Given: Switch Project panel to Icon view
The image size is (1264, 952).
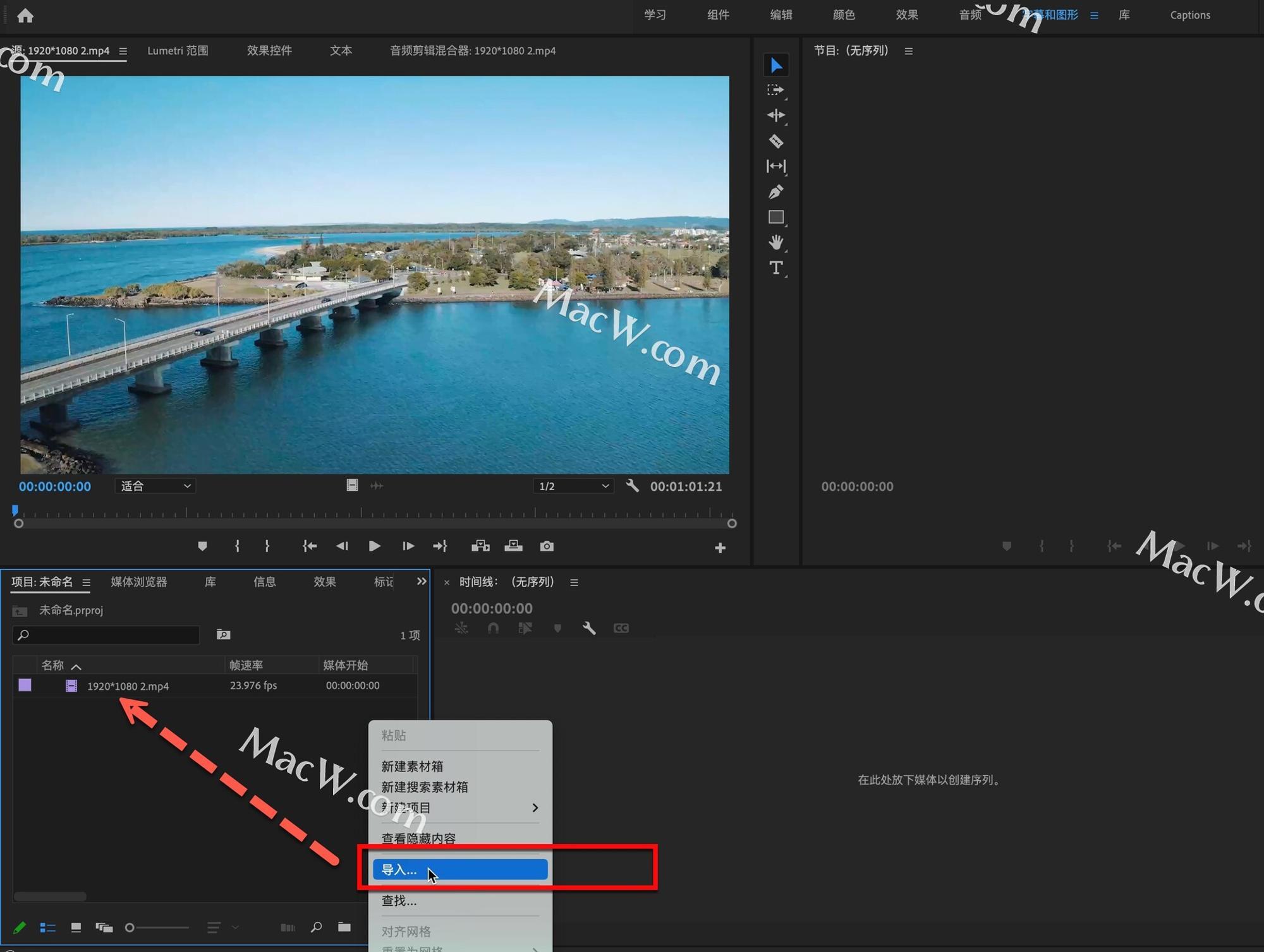Looking at the screenshot, I should [76, 927].
